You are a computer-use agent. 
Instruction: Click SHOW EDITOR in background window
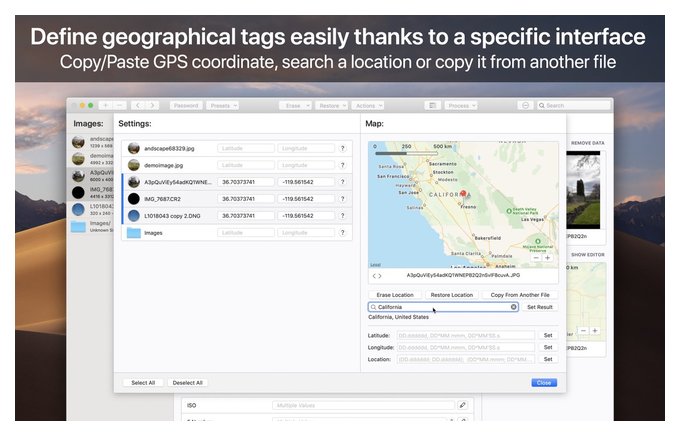click(588, 255)
